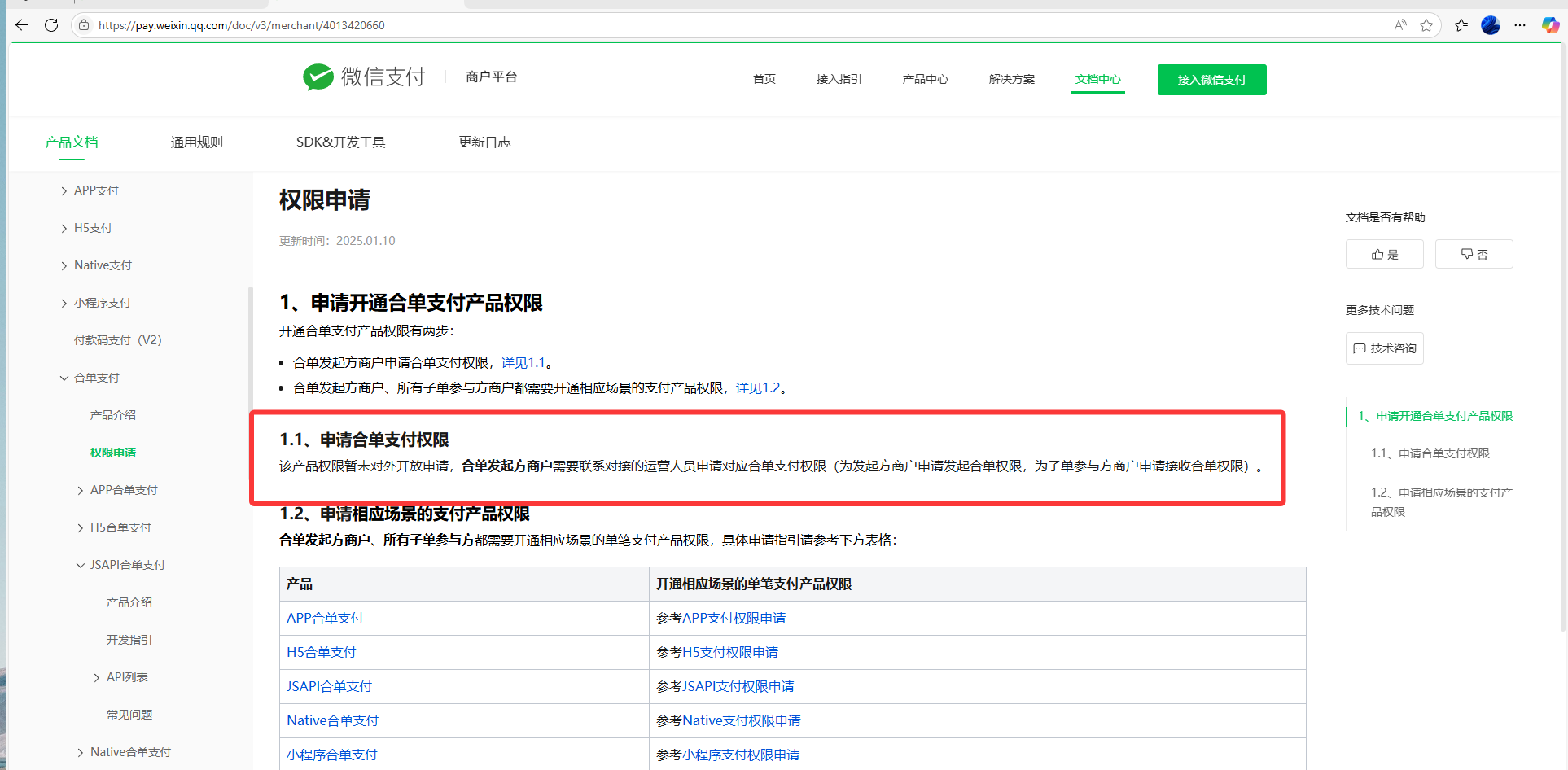The image size is (1568, 770).
Task: Switch to SDK&开发工具 tab
Action: pyautogui.click(x=340, y=142)
